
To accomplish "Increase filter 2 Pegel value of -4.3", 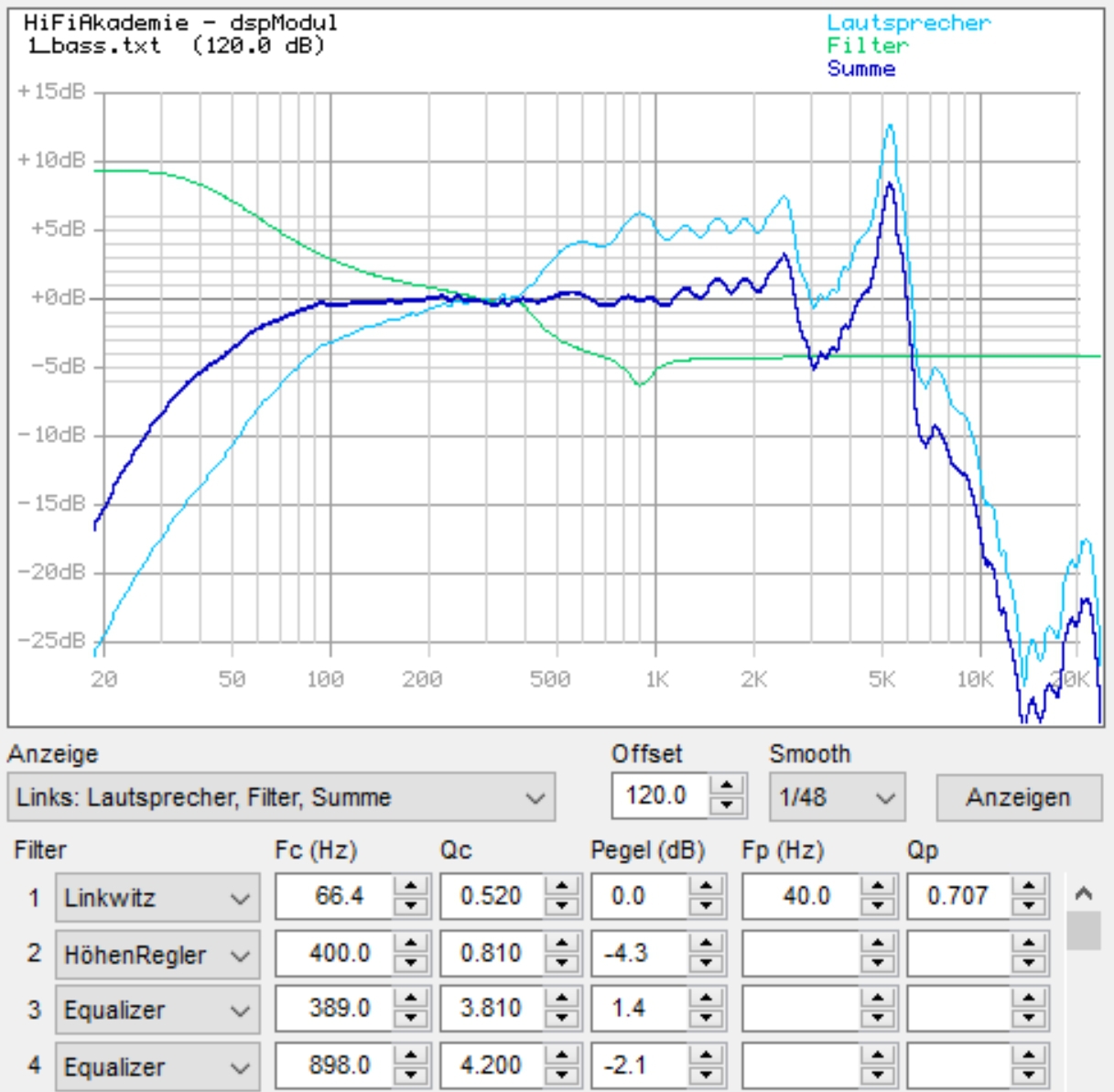I will pos(705,944).
